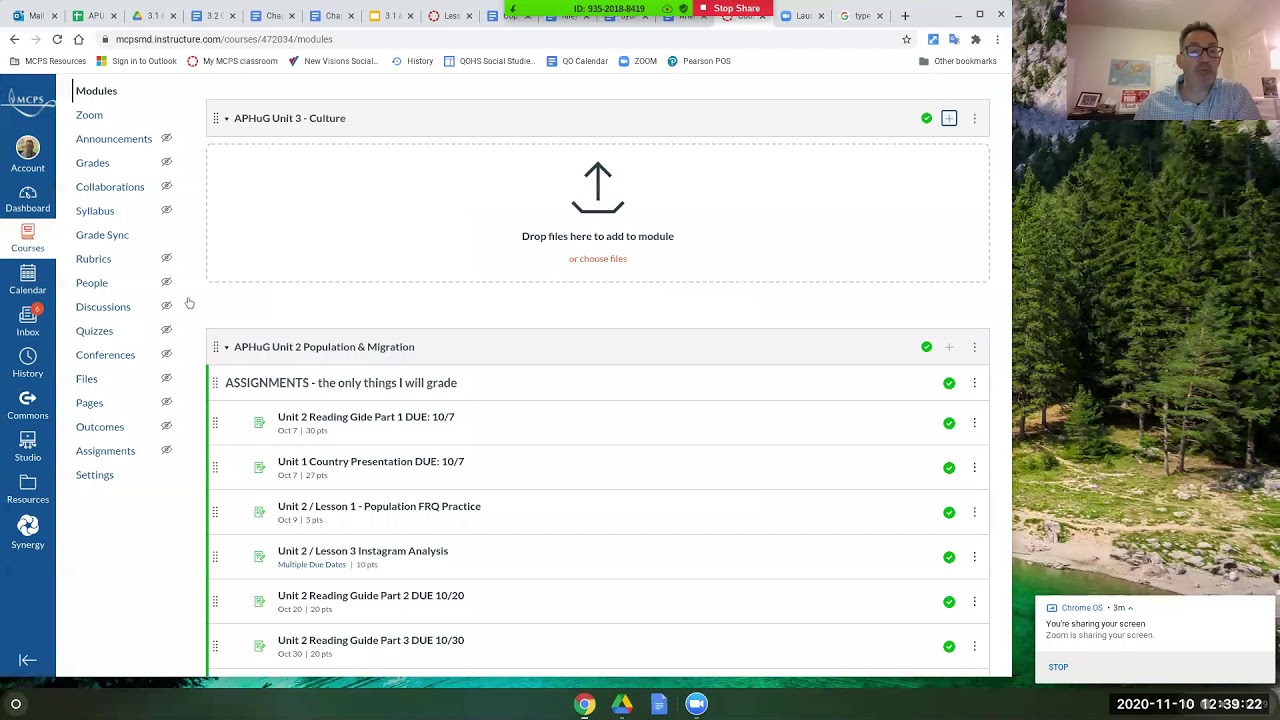Open the Pearson POS bookmark
1280x720 pixels.
point(699,61)
